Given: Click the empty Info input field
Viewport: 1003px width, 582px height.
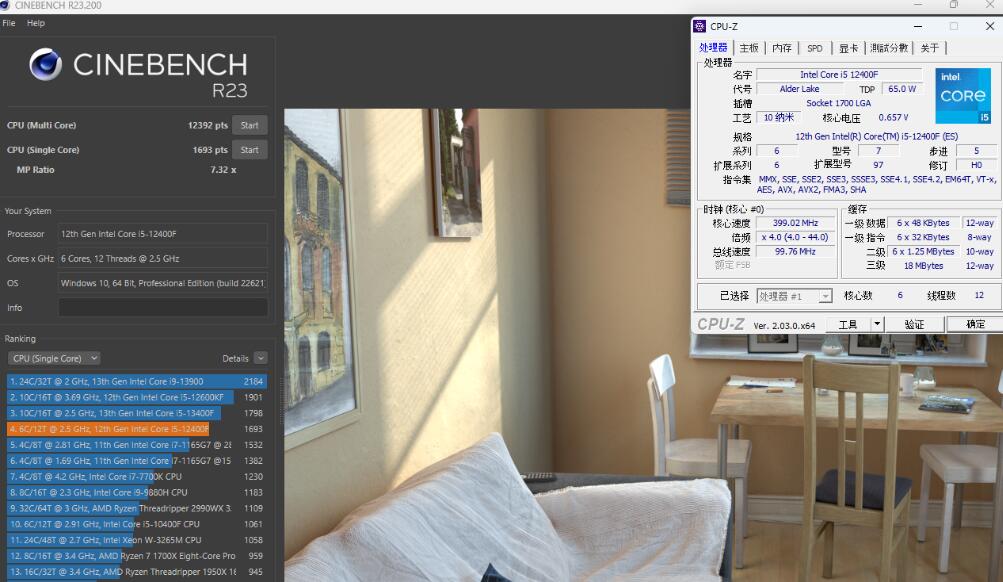Looking at the screenshot, I should click(162, 308).
